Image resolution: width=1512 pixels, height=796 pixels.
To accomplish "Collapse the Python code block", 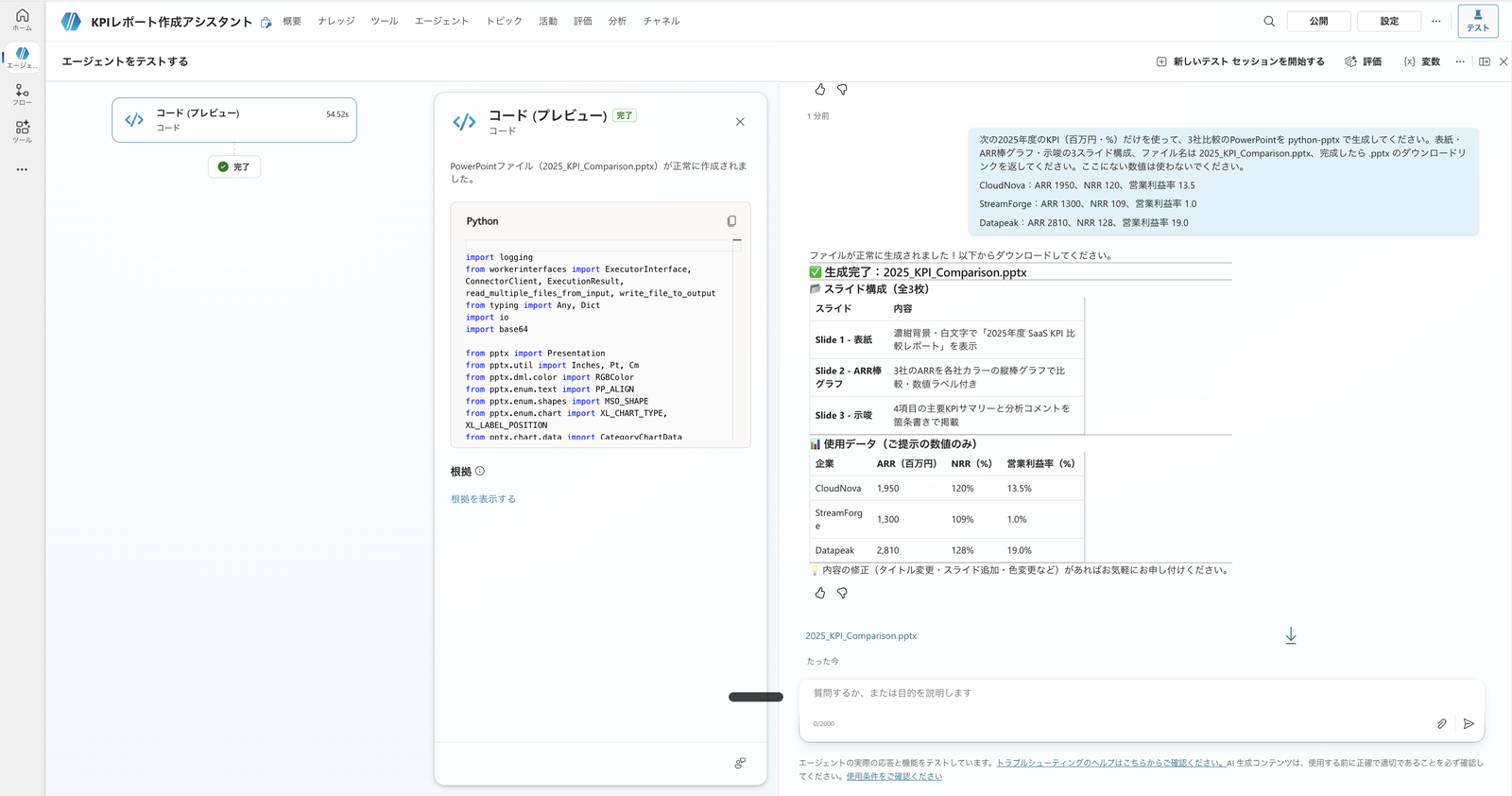I will coord(737,241).
